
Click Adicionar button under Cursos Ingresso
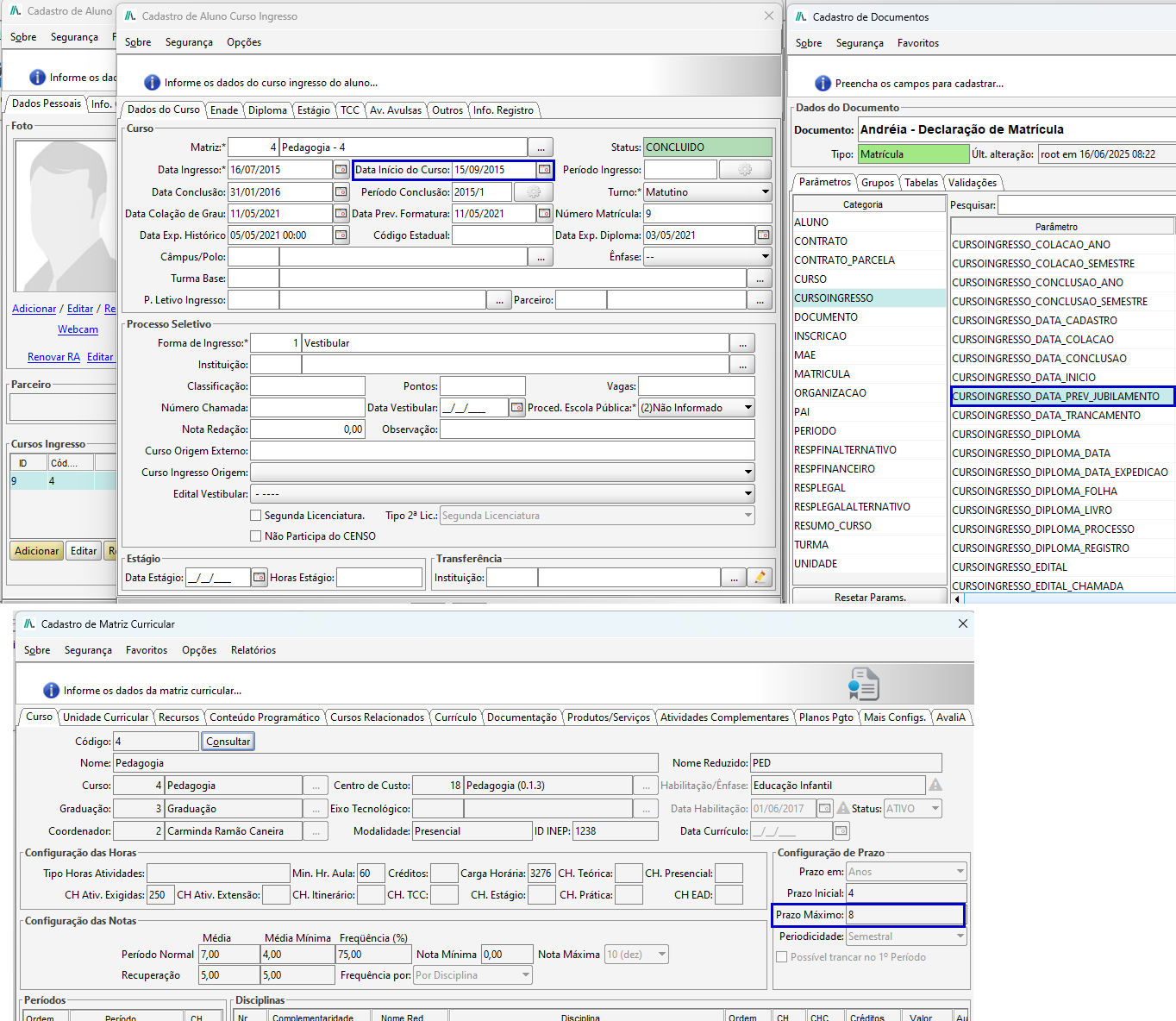pos(37,551)
